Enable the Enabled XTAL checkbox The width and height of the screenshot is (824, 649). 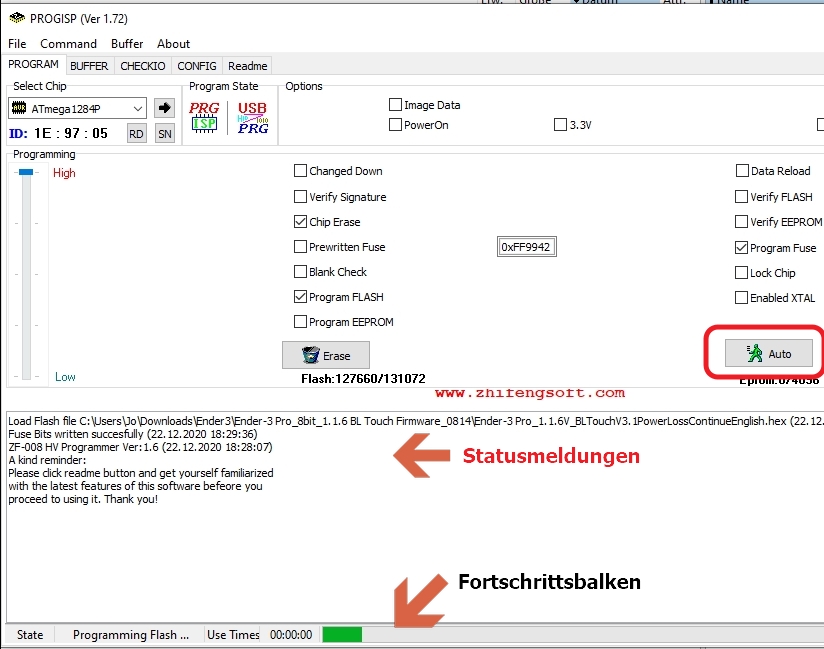741,297
